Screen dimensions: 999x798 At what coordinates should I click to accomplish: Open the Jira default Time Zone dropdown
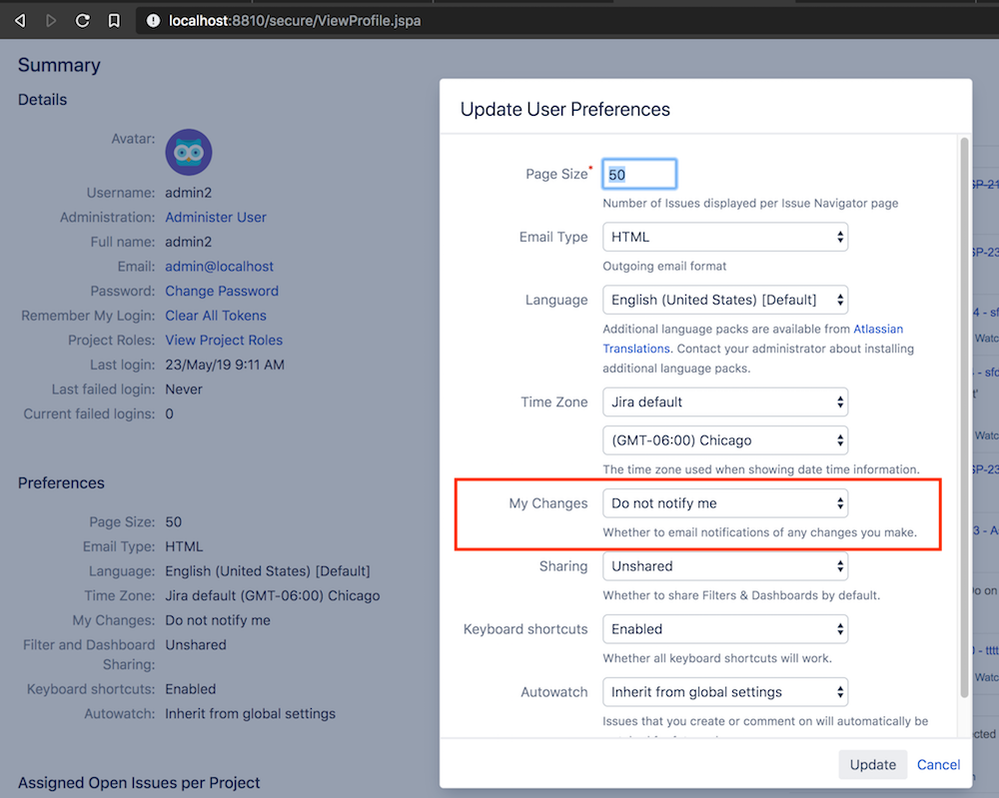pos(725,402)
